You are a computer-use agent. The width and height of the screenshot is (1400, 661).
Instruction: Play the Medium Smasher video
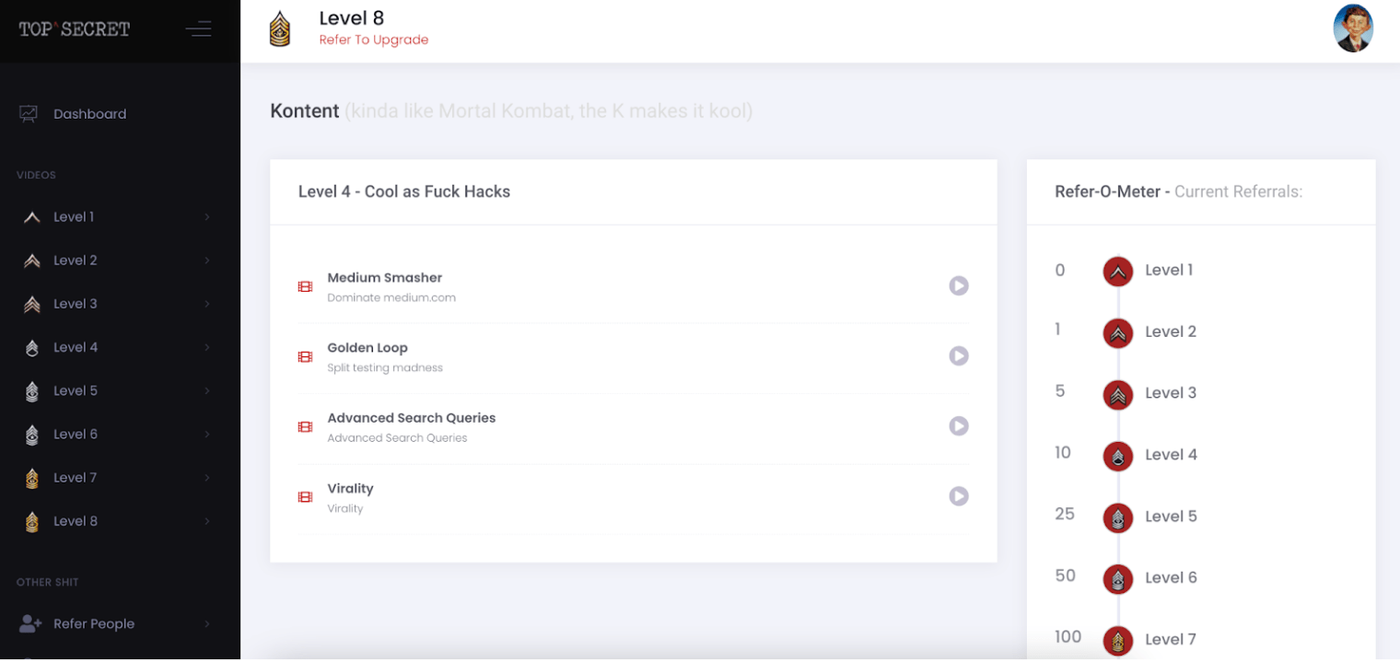coord(958,286)
